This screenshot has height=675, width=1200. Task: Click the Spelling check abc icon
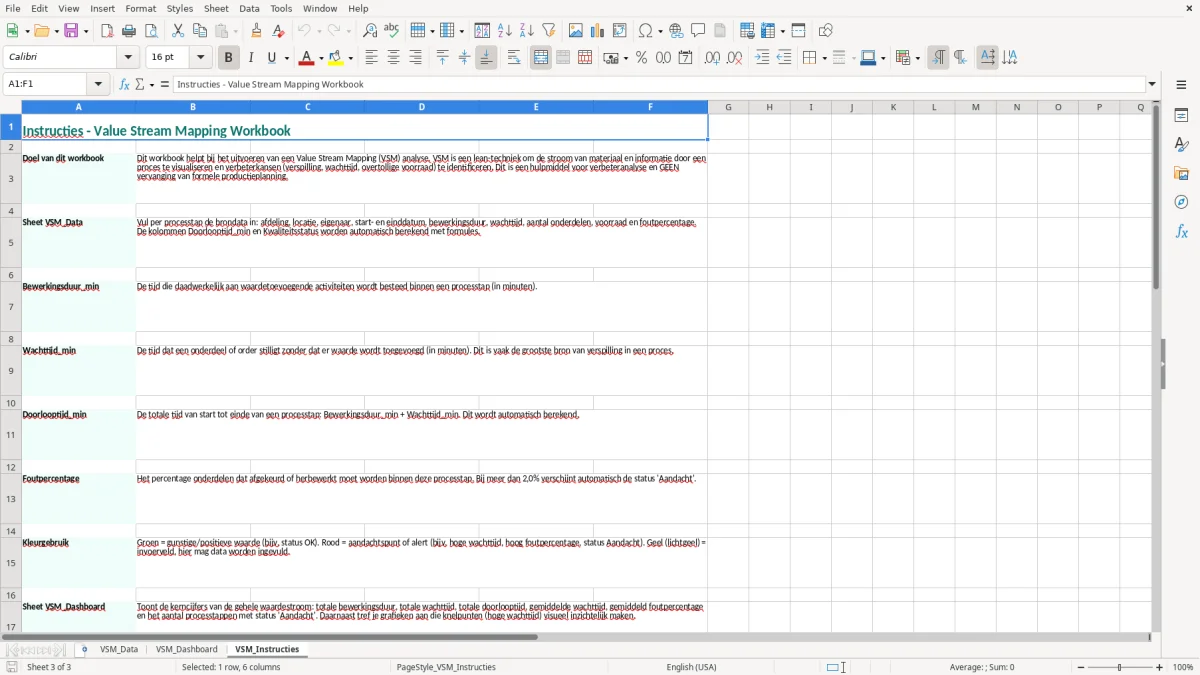tap(392, 31)
